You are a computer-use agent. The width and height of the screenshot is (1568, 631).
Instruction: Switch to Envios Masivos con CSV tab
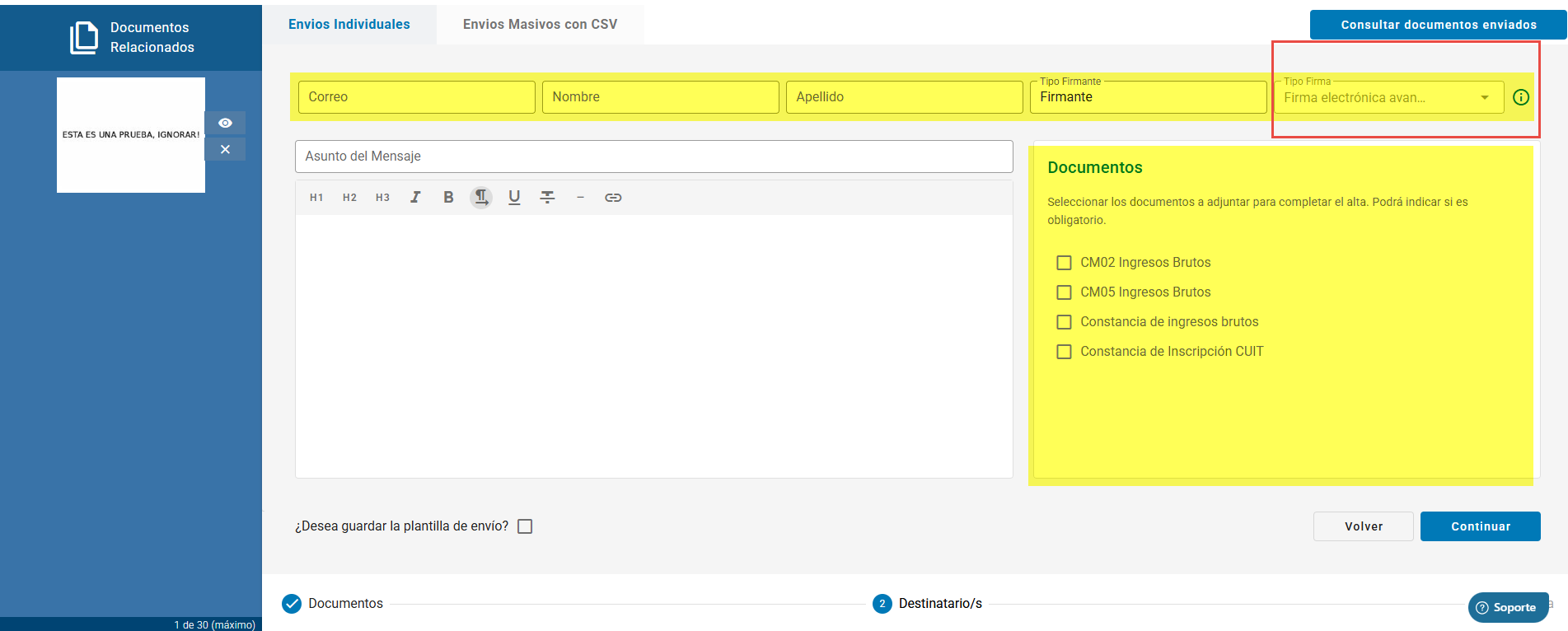(x=540, y=25)
